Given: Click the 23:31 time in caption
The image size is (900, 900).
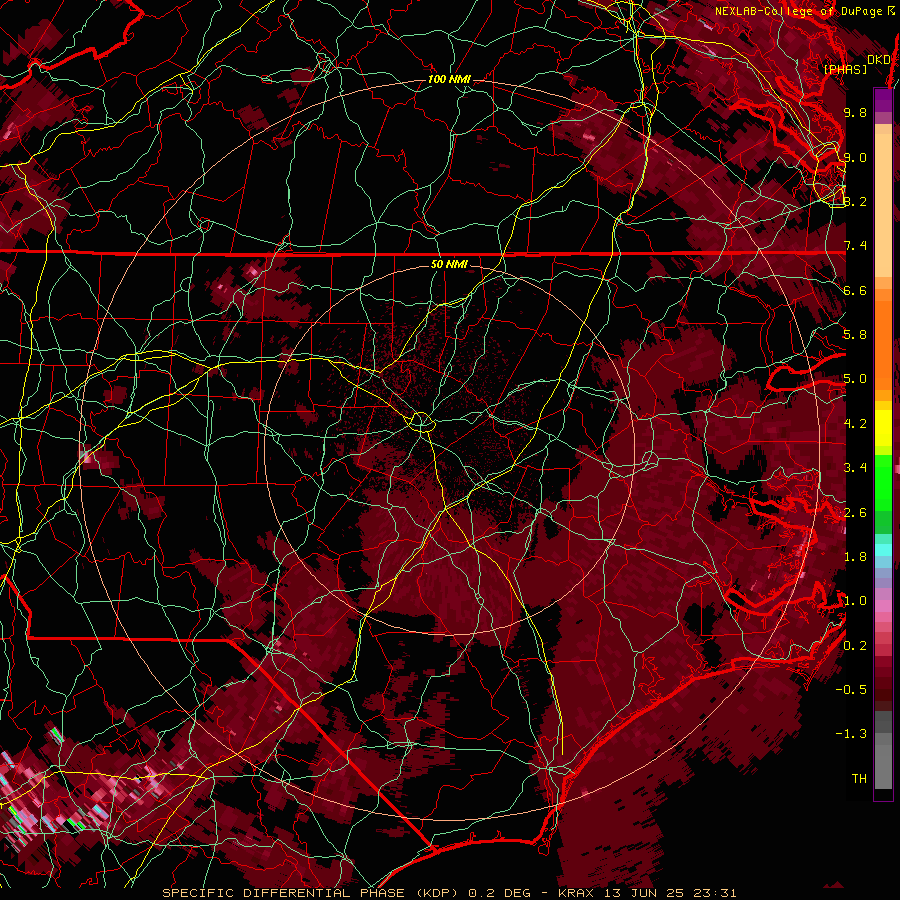Looking at the screenshot, I should pos(716,893).
